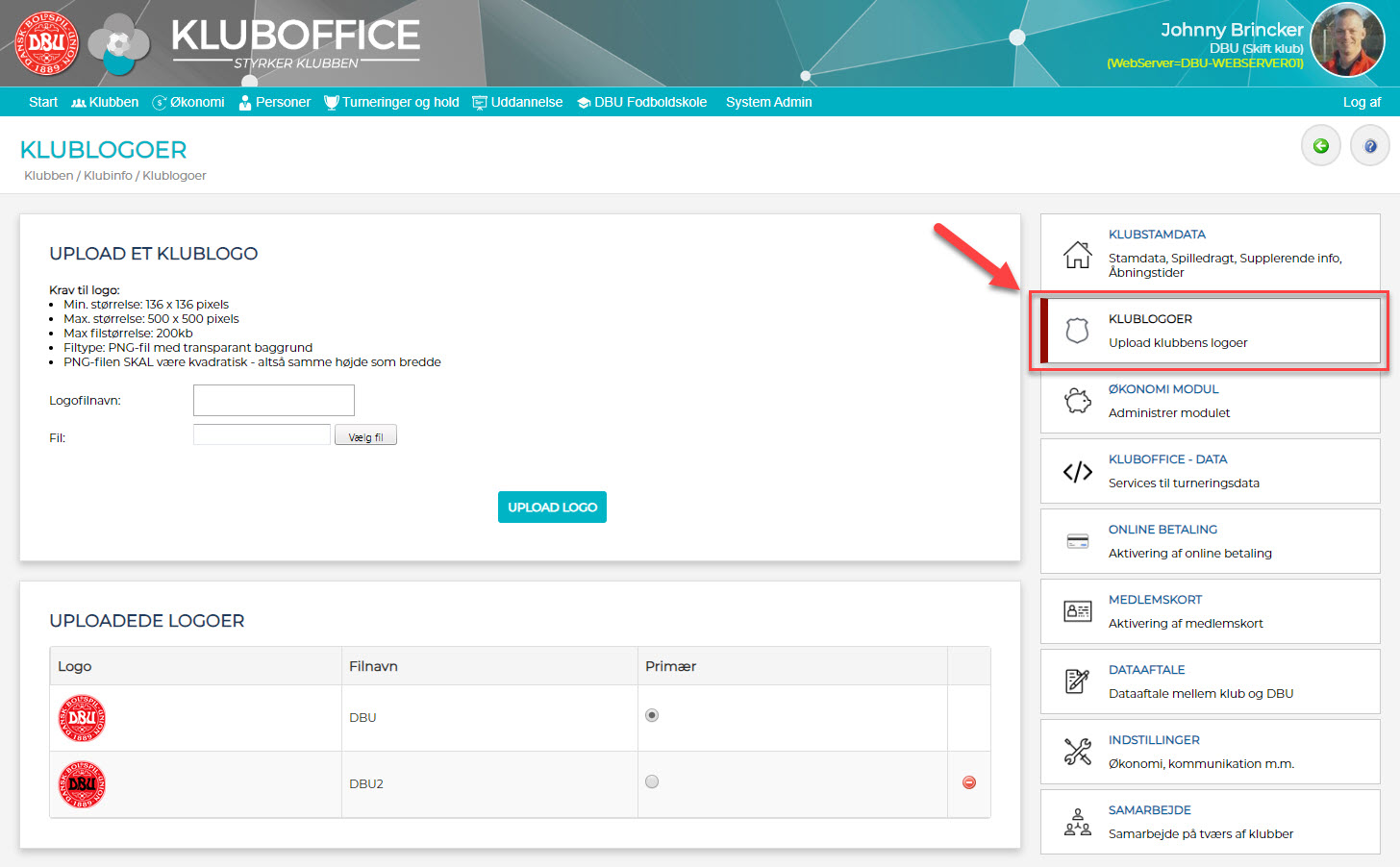Screen dimensions: 1400x867
Task: Open Turneringer og hold menu
Action: [x=391, y=102]
